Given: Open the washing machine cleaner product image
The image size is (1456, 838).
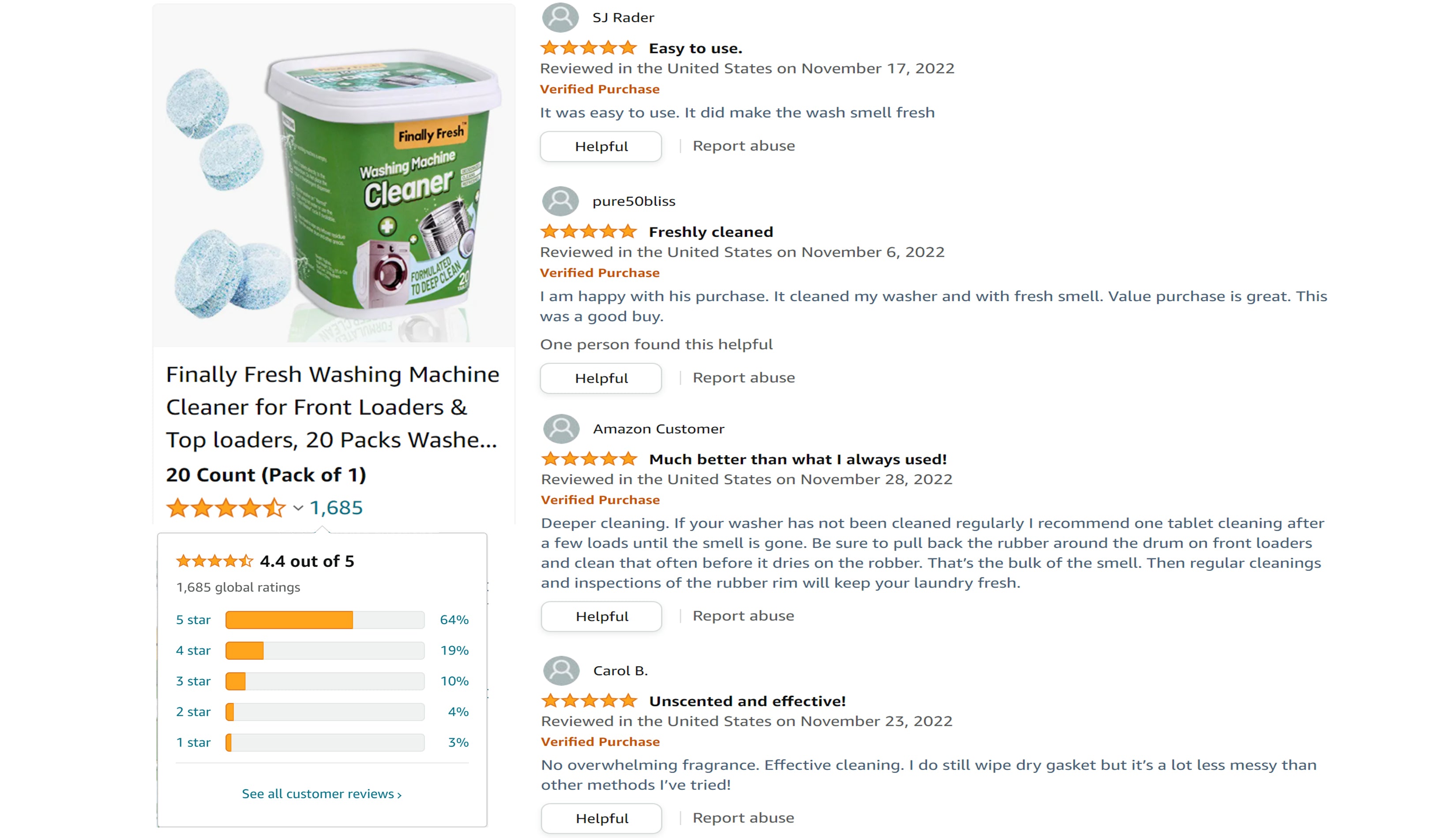Looking at the screenshot, I should 334,176.
